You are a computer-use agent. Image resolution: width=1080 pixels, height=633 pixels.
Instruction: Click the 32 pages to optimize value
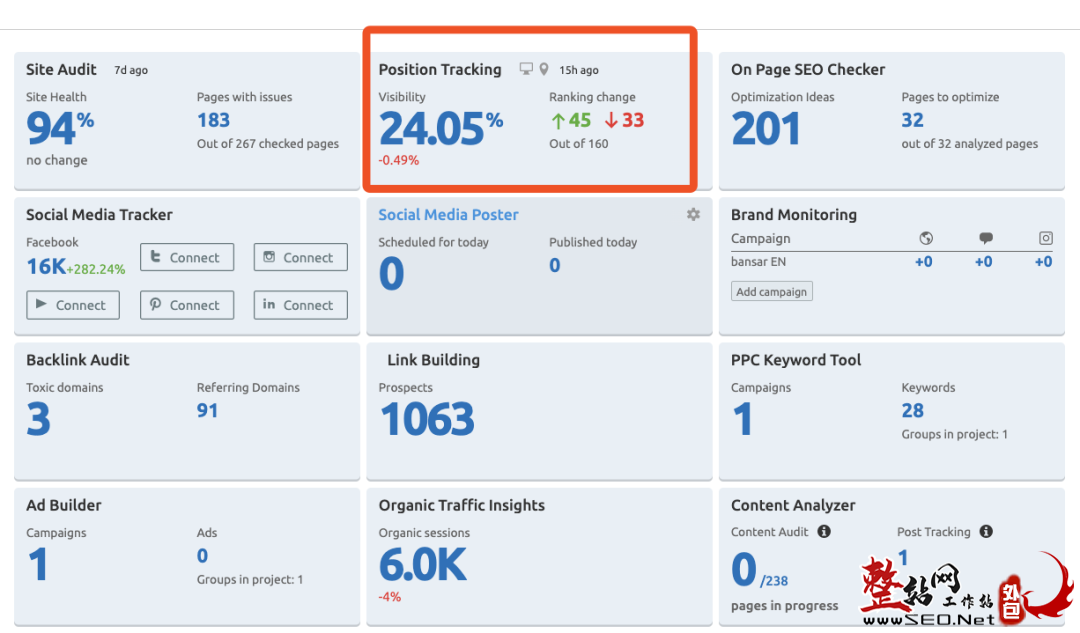coord(913,120)
